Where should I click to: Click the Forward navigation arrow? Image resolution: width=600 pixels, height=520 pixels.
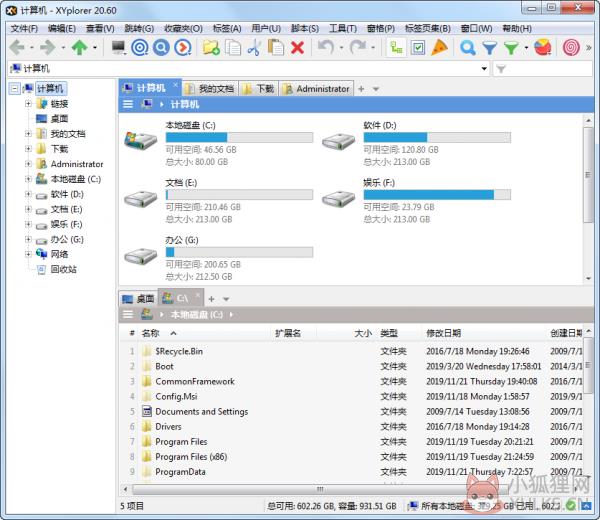[x=48, y=47]
